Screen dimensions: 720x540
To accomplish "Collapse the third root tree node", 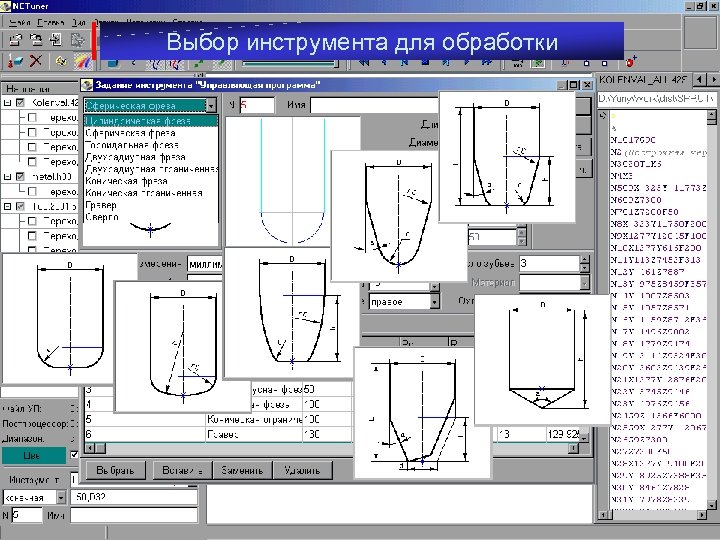I will (x=7, y=206).
